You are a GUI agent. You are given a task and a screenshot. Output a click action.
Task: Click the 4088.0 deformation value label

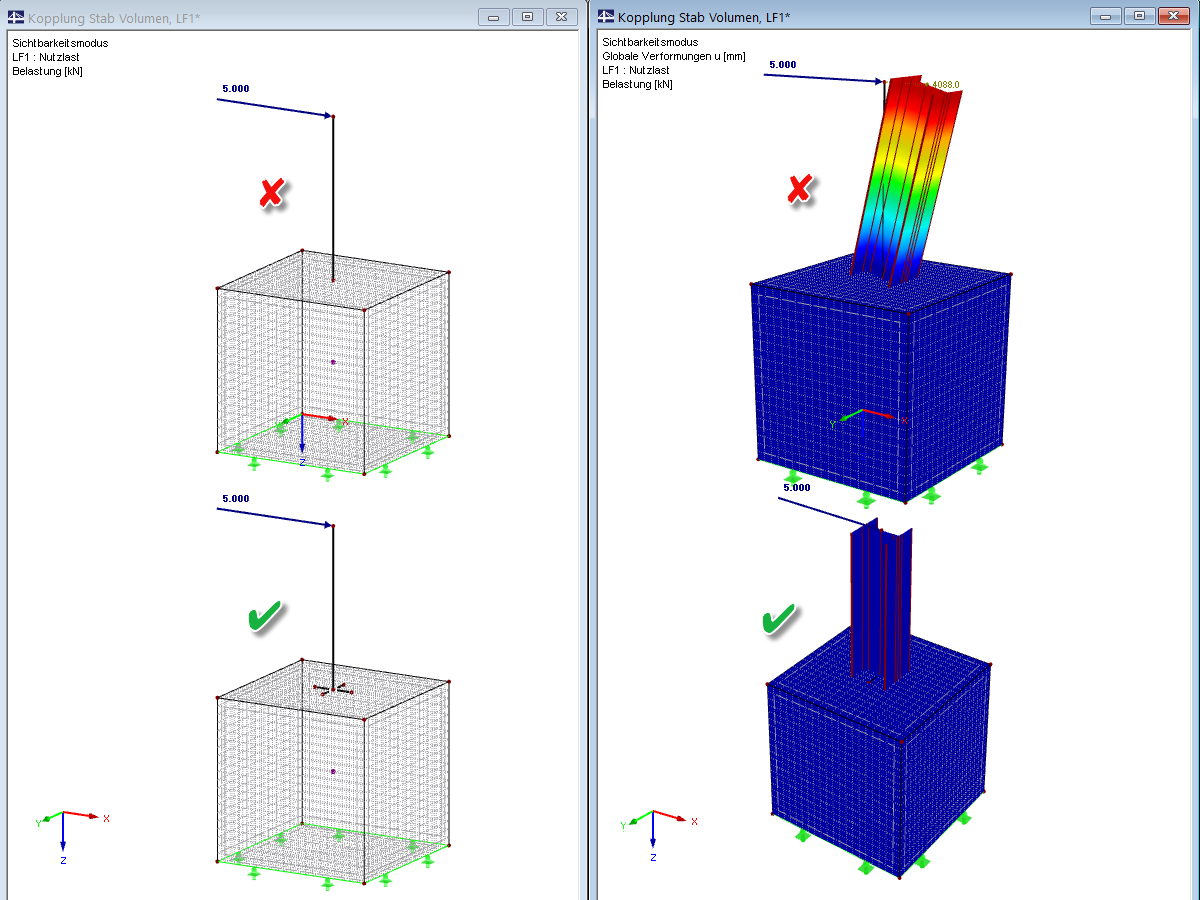pyautogui.click(x=946, y=85)
